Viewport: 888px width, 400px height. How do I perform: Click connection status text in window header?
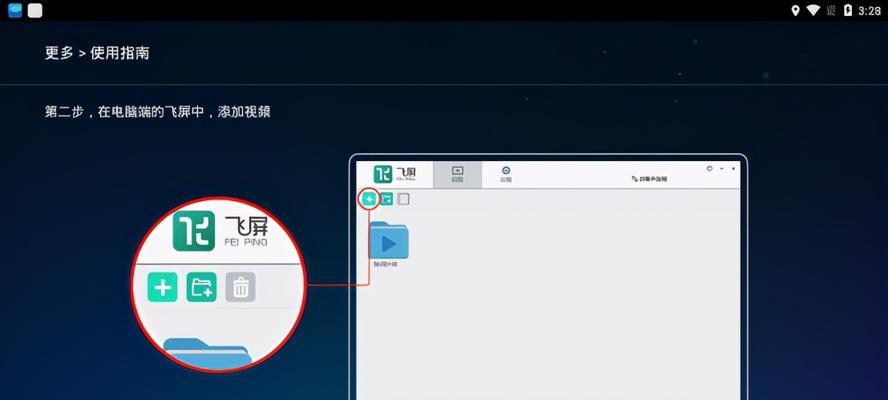click(x=649, y=179)
